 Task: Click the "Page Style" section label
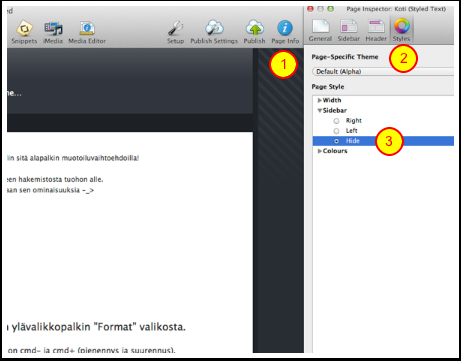(x=328, y=87)
